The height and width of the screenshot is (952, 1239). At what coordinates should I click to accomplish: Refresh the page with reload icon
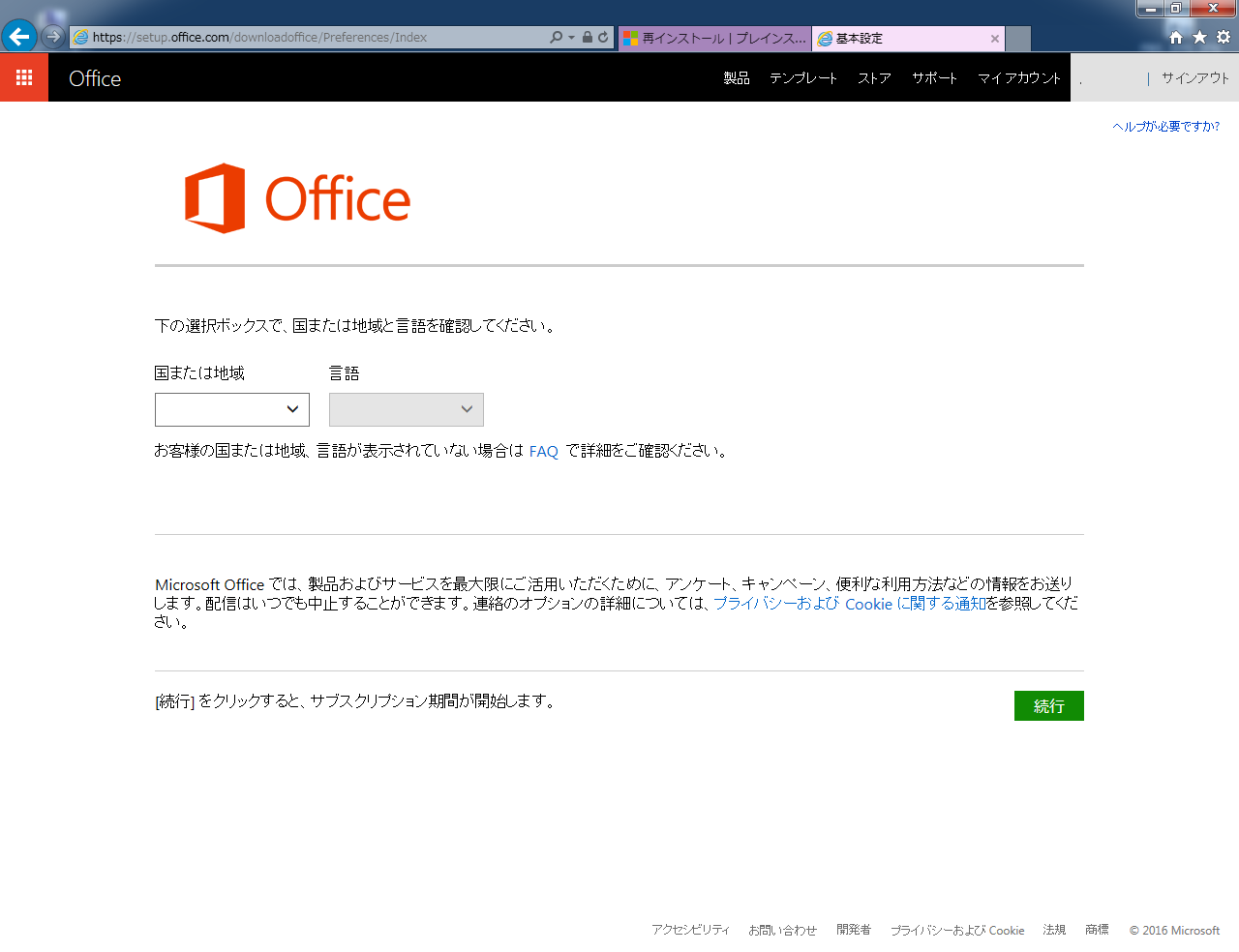(x=603, y=37)
